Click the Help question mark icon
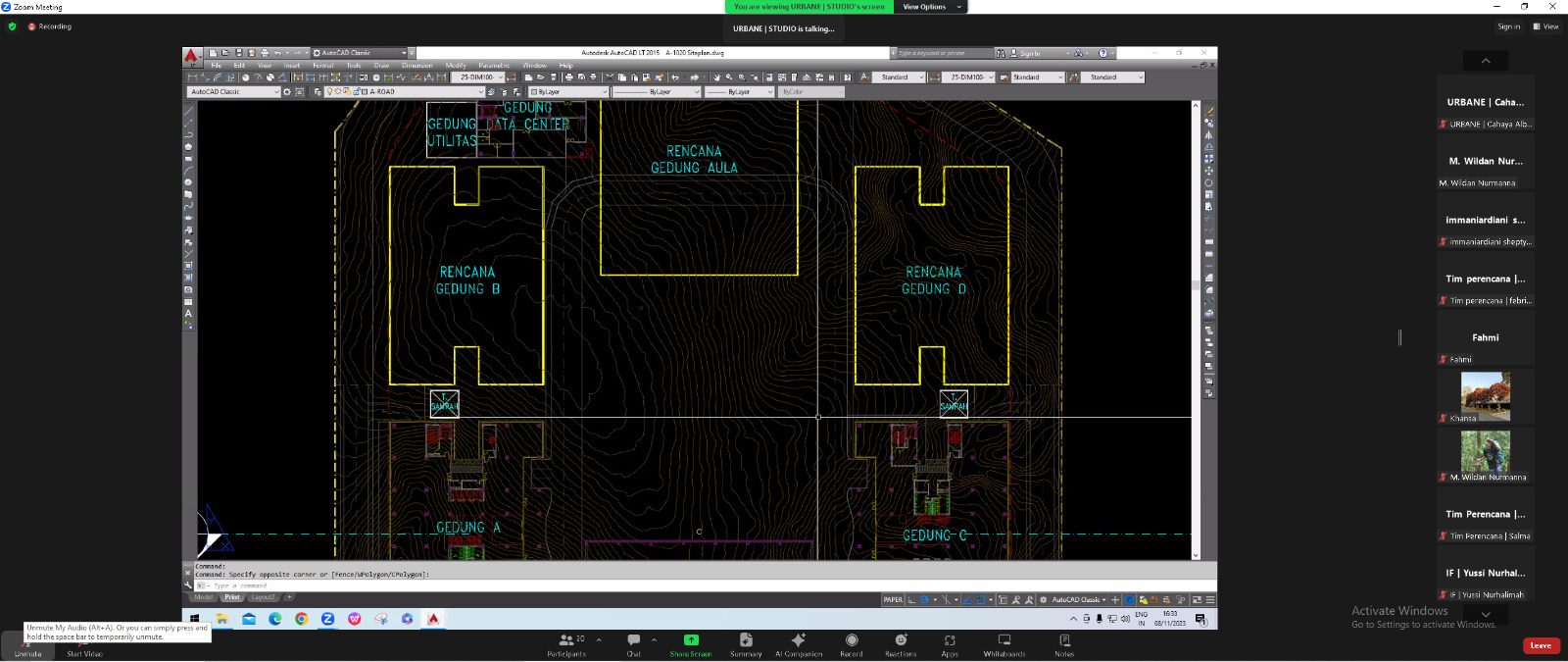 coord(1102,53)
